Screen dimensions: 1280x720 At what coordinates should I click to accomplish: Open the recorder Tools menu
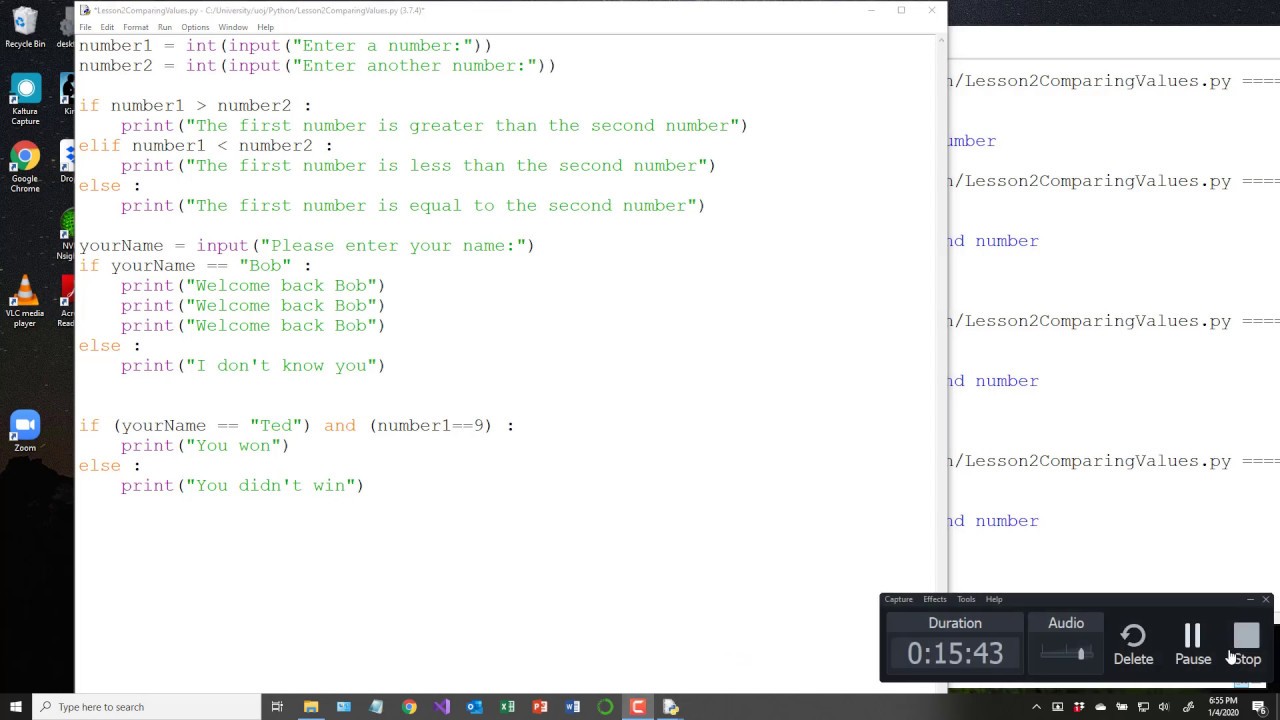[x=966, y=599]
